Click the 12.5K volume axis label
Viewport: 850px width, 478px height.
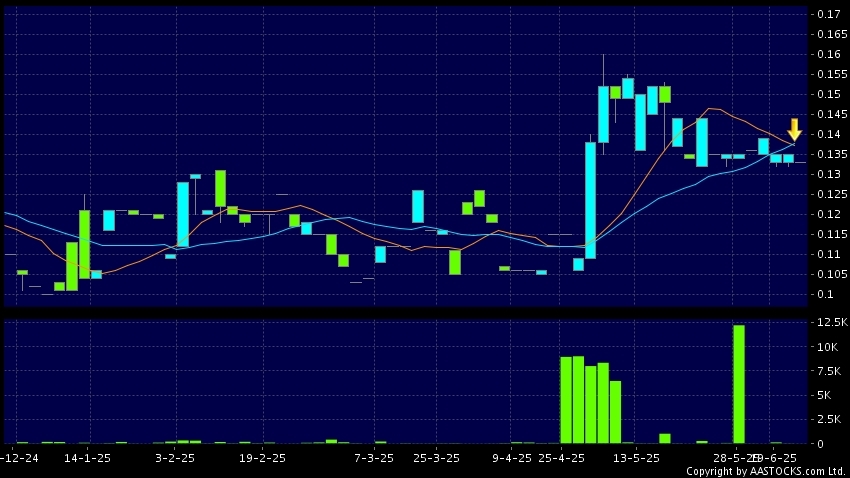point(832,322)
